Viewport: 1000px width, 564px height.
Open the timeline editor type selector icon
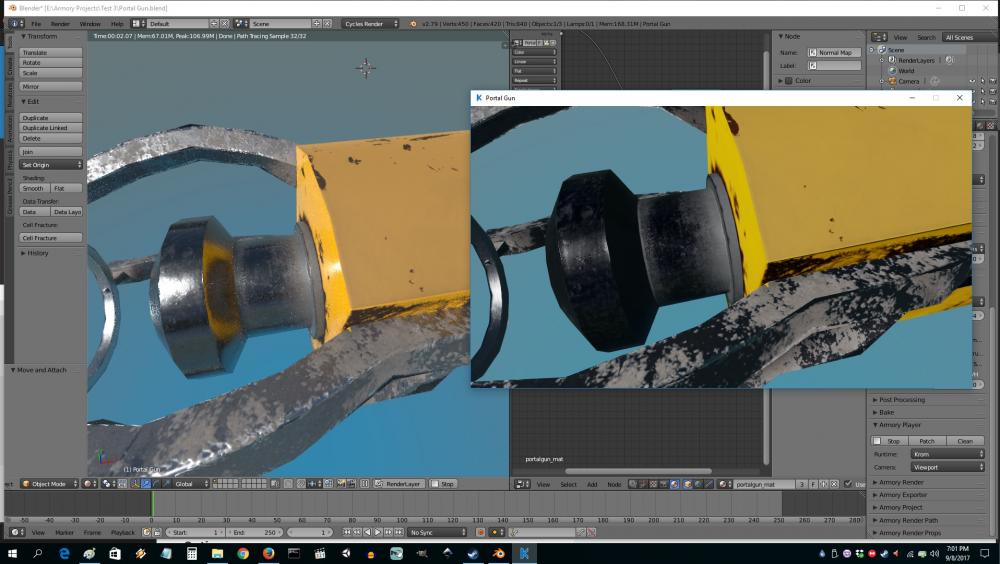14,533
